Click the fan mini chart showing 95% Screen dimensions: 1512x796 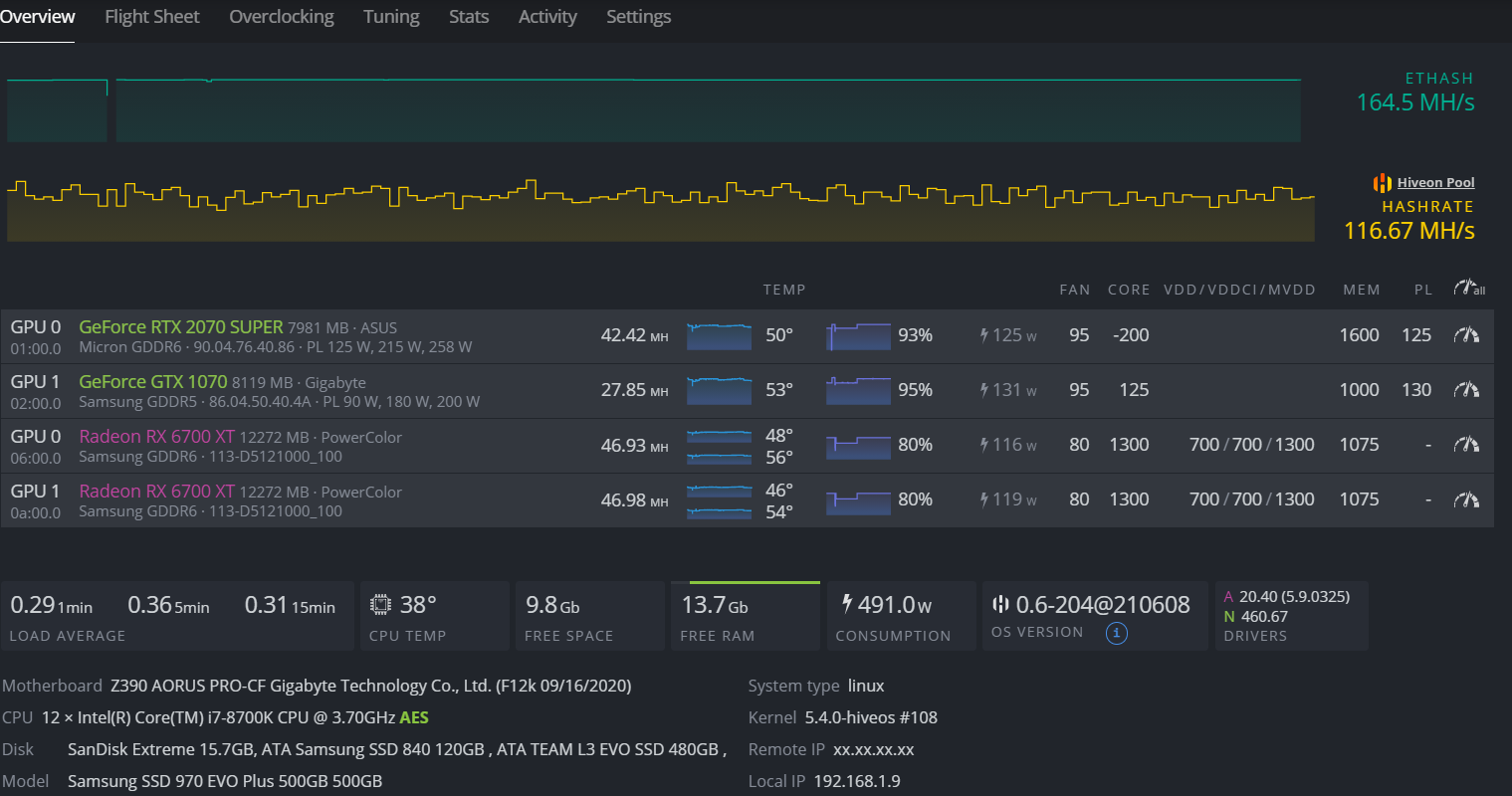858,390
